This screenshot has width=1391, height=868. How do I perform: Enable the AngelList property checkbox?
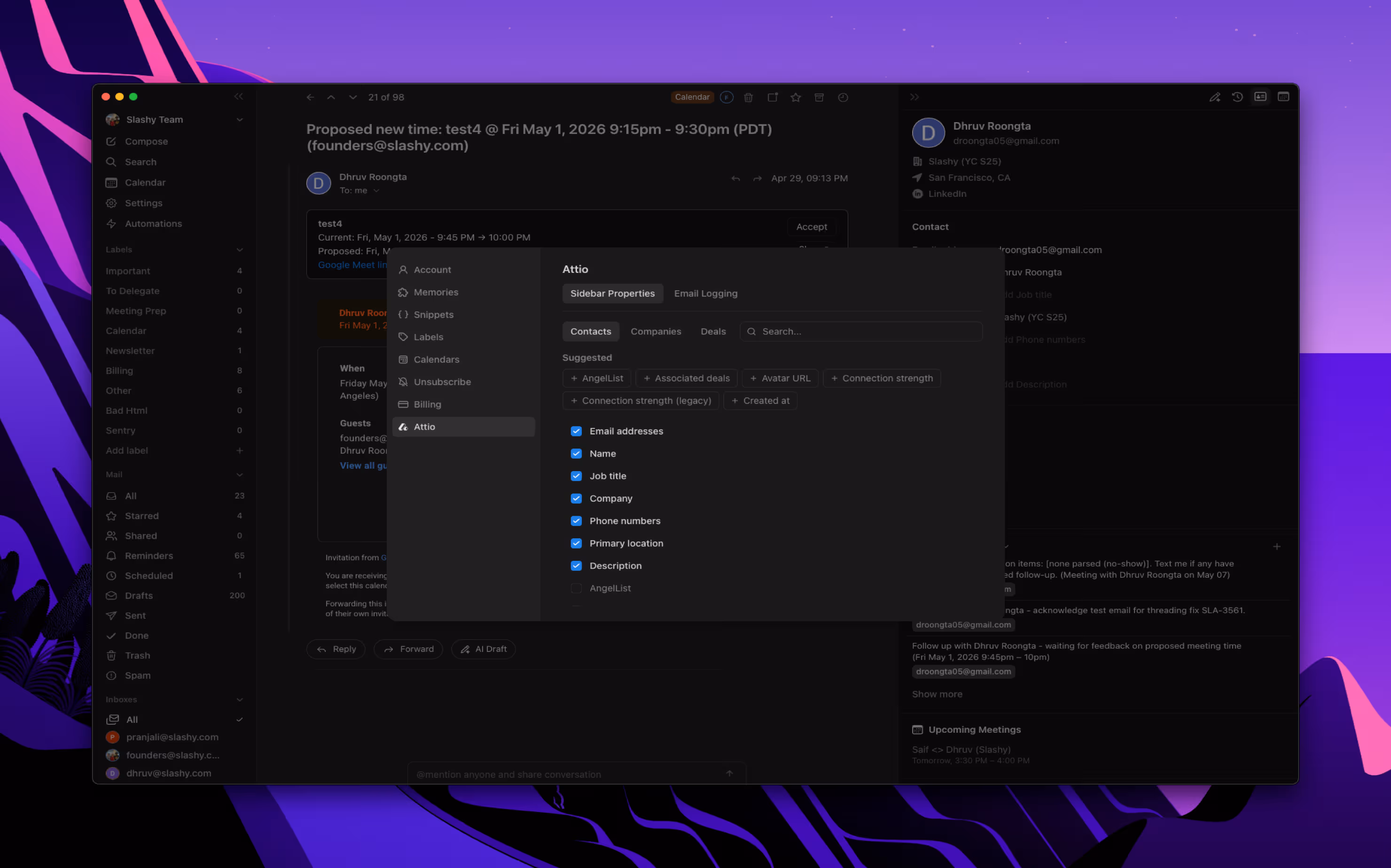tap(576, 588)
